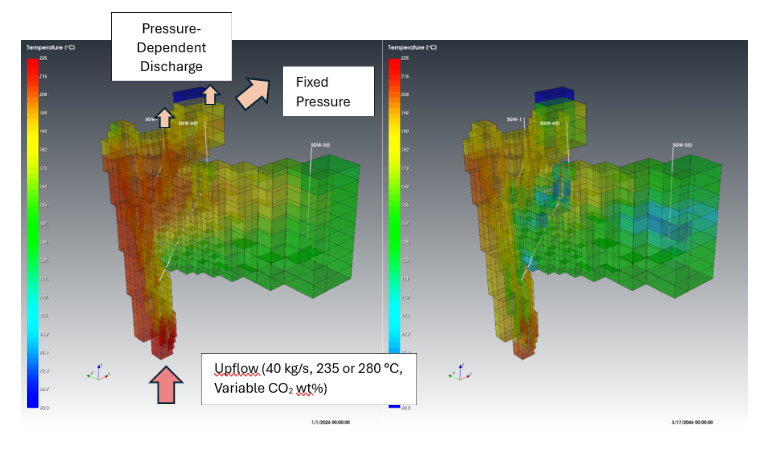Image resolution: width=768 pixels, height=451 pixels.
Task: Click the XYZ axis triad in right view
Action: click(458, 371)
